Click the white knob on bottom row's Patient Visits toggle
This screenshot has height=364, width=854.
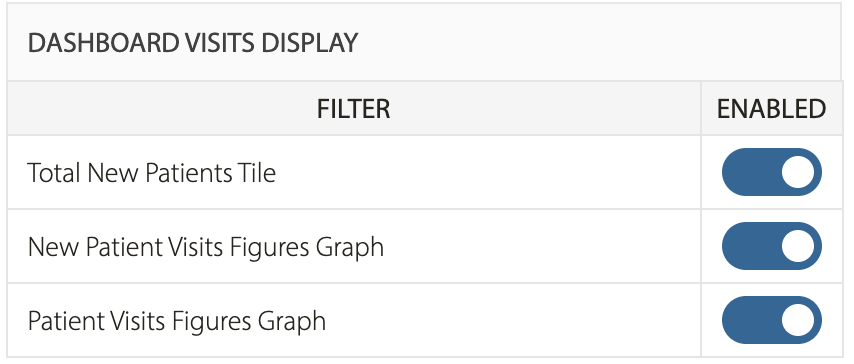click(798, 320)
